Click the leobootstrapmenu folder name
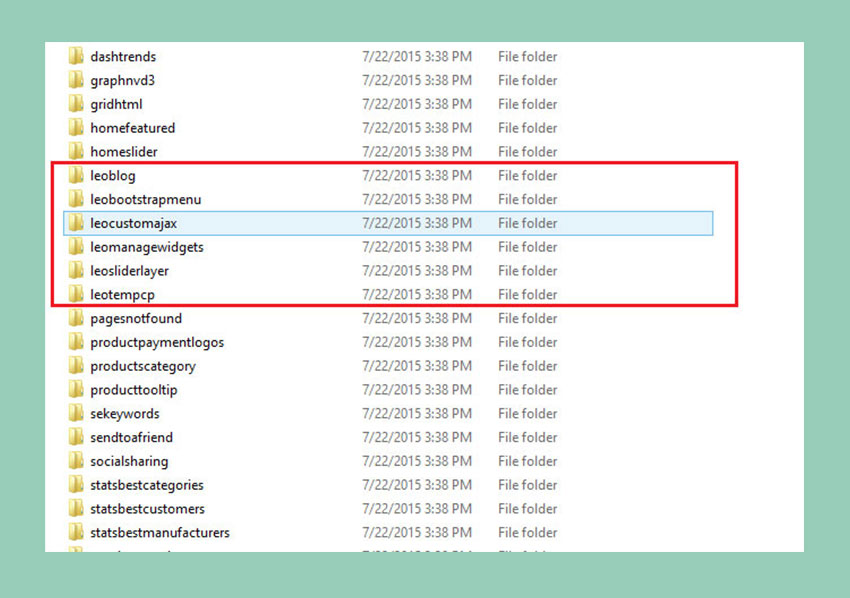 (x=145, y=200)
